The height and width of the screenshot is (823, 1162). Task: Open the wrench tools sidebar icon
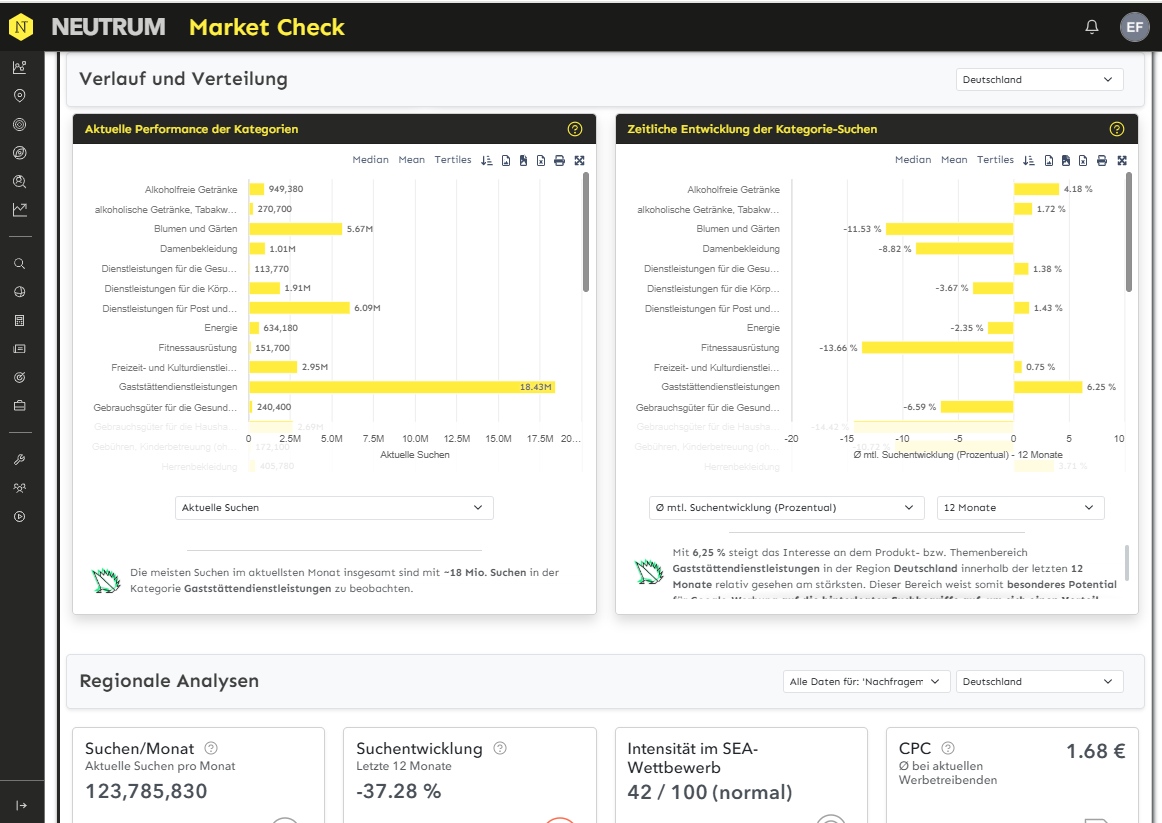click(x=20, y=459)
